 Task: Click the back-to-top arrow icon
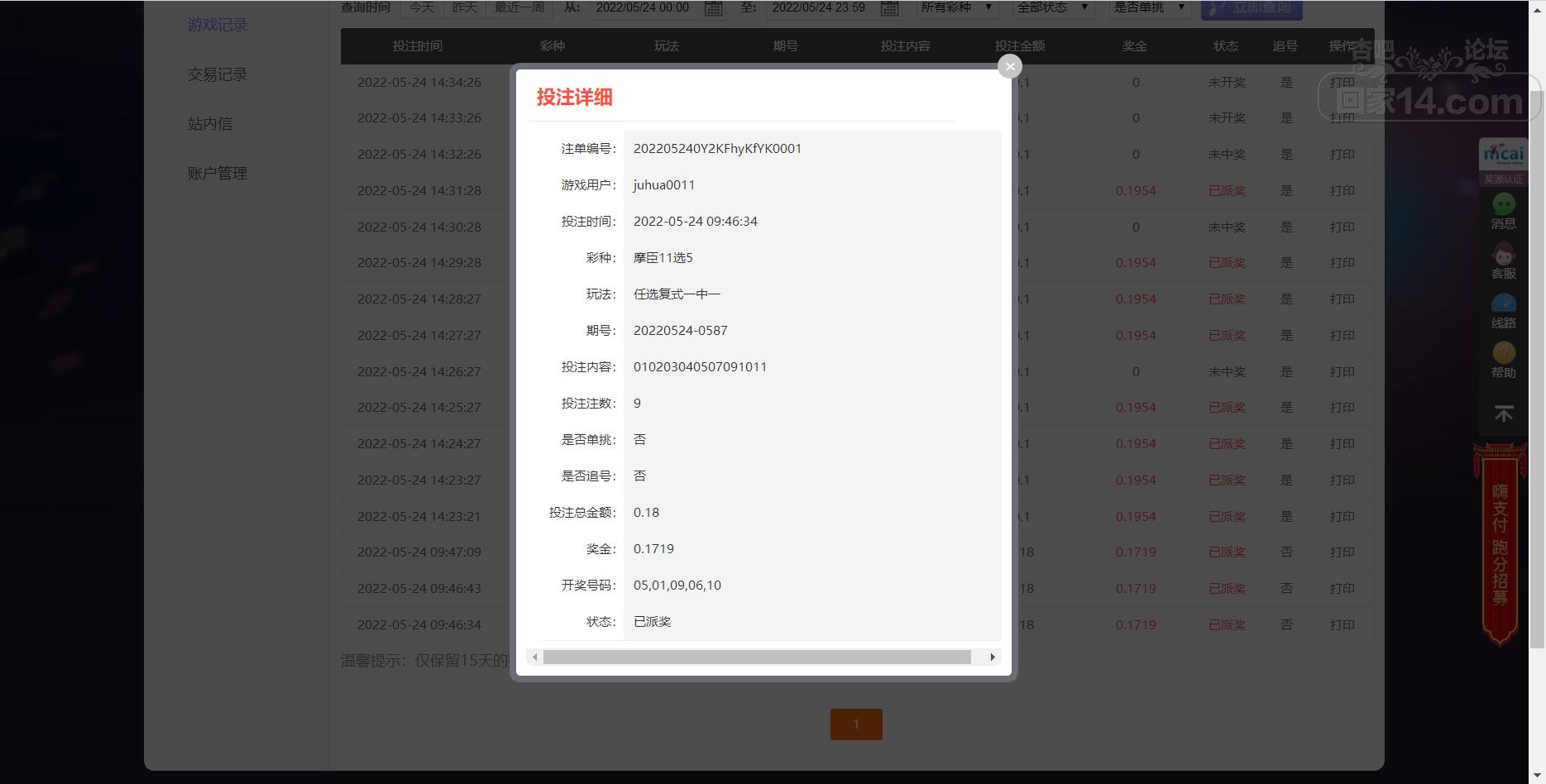[x=1503, y=414]
